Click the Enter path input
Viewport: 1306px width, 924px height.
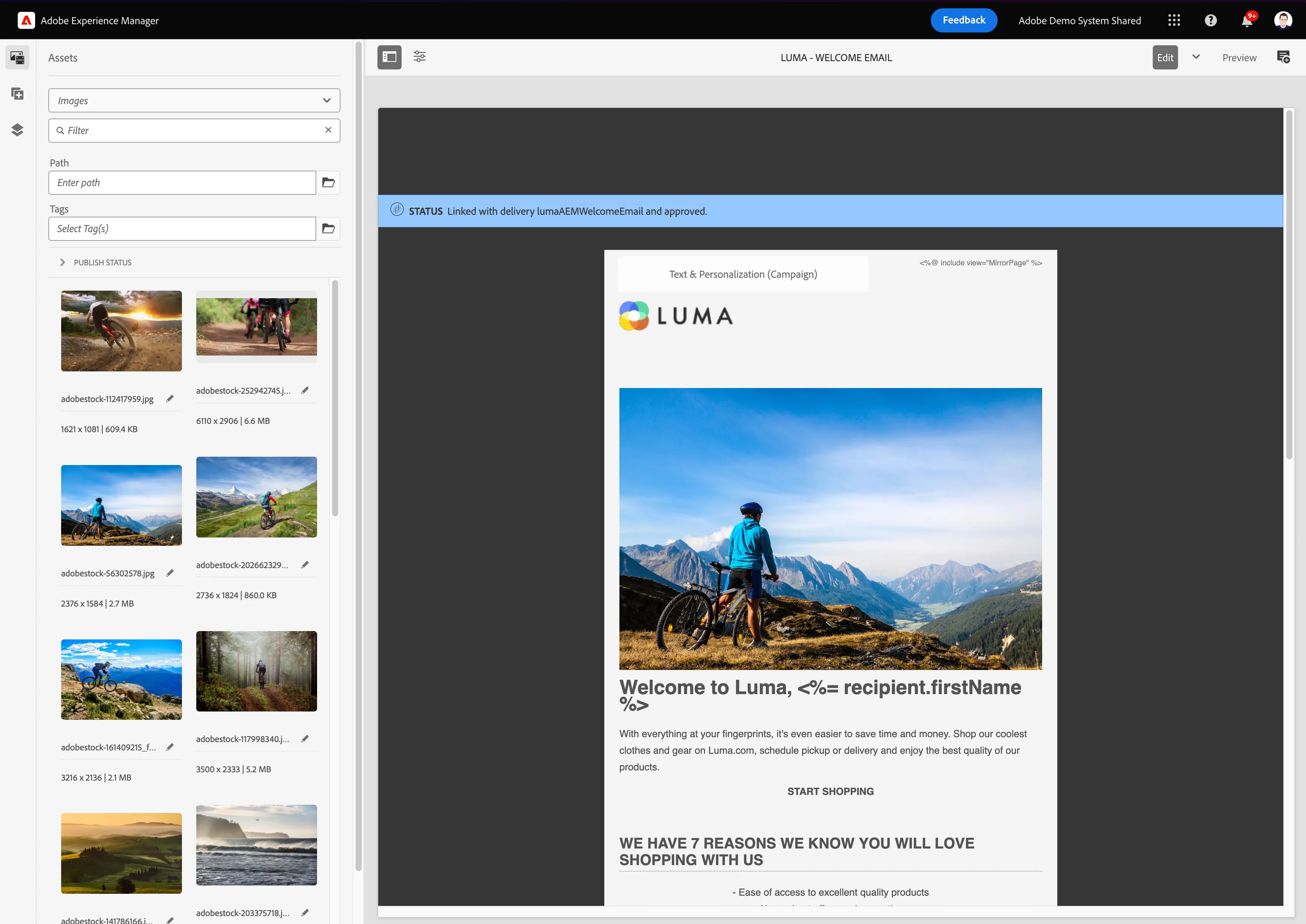pos(182,183)
